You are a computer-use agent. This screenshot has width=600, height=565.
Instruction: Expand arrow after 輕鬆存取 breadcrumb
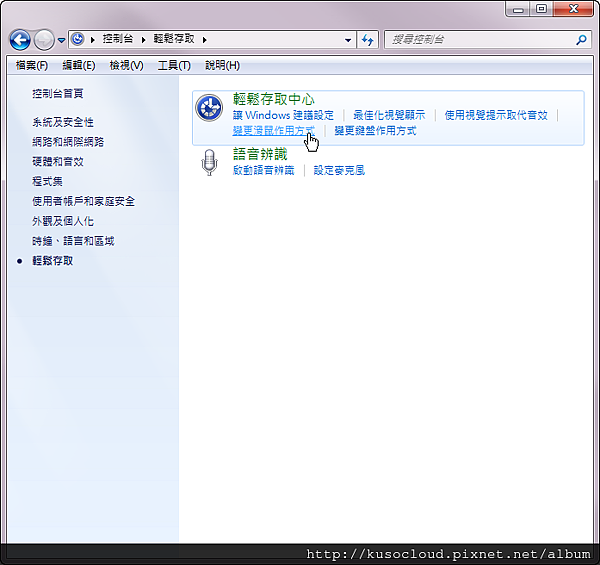coord(205,39)
